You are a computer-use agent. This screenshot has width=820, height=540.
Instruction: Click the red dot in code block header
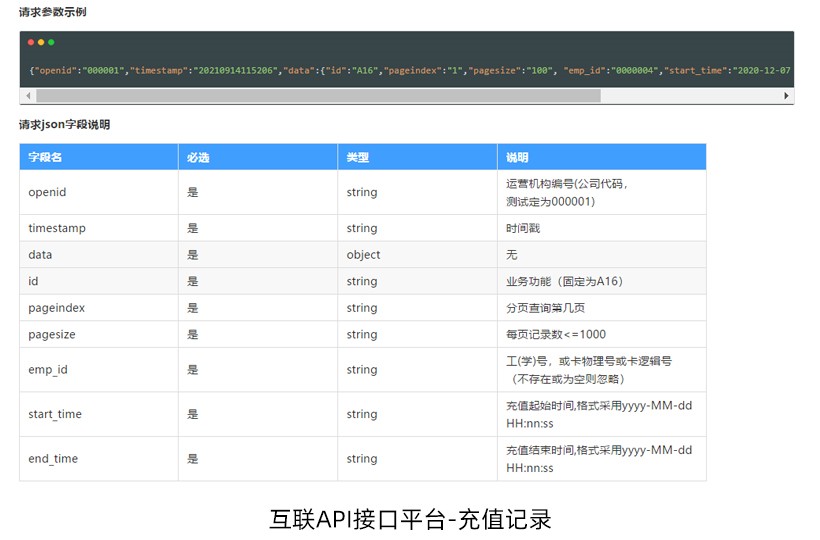pos(31,42)
